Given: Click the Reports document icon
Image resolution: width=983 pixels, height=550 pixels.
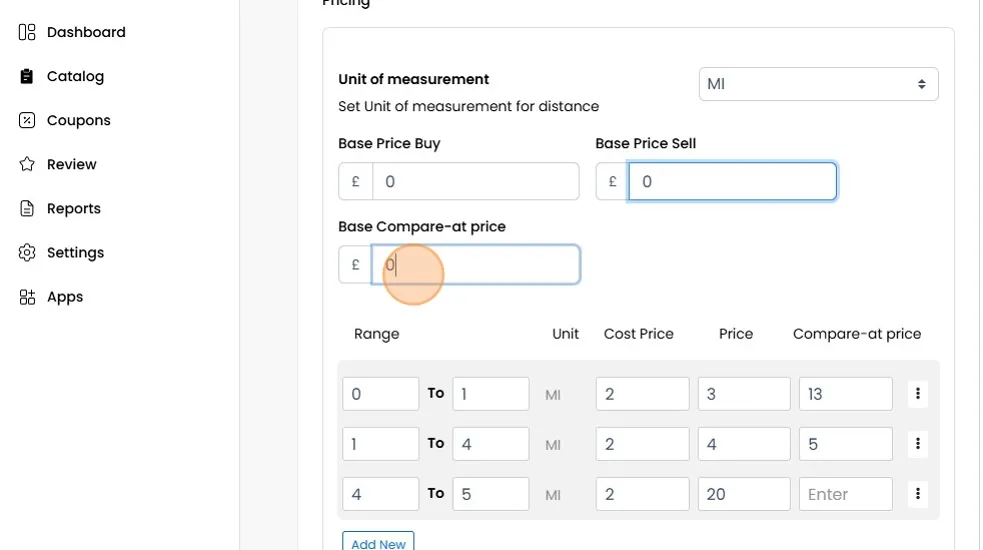Looking at the screenshot, I should [x=27, y=208].
